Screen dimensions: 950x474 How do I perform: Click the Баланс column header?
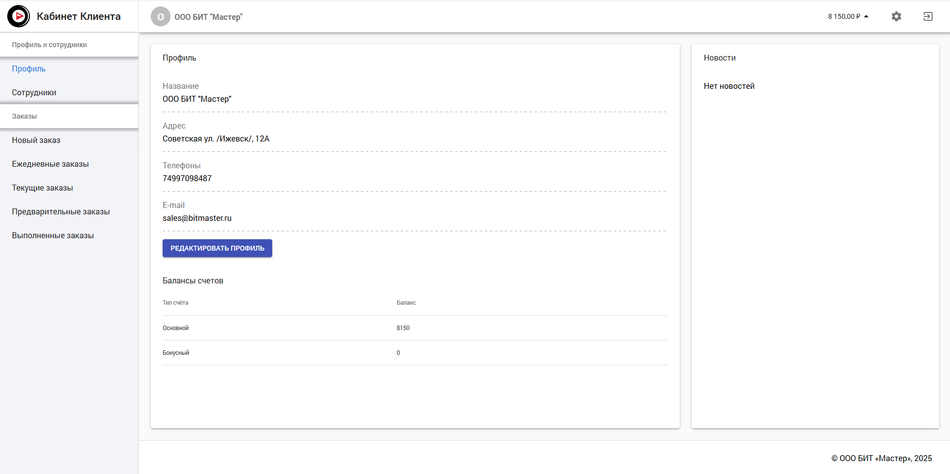pyautogui.click(x=406, y=302)
